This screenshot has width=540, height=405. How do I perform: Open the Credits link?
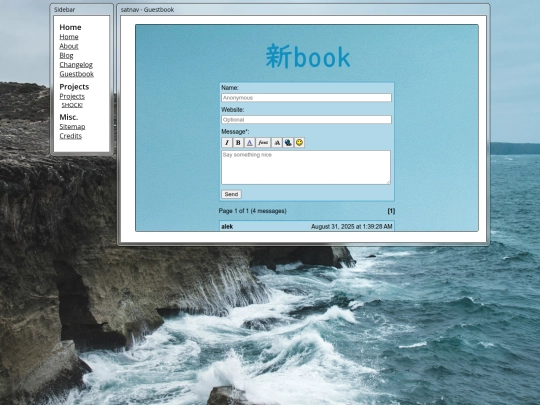71,136
